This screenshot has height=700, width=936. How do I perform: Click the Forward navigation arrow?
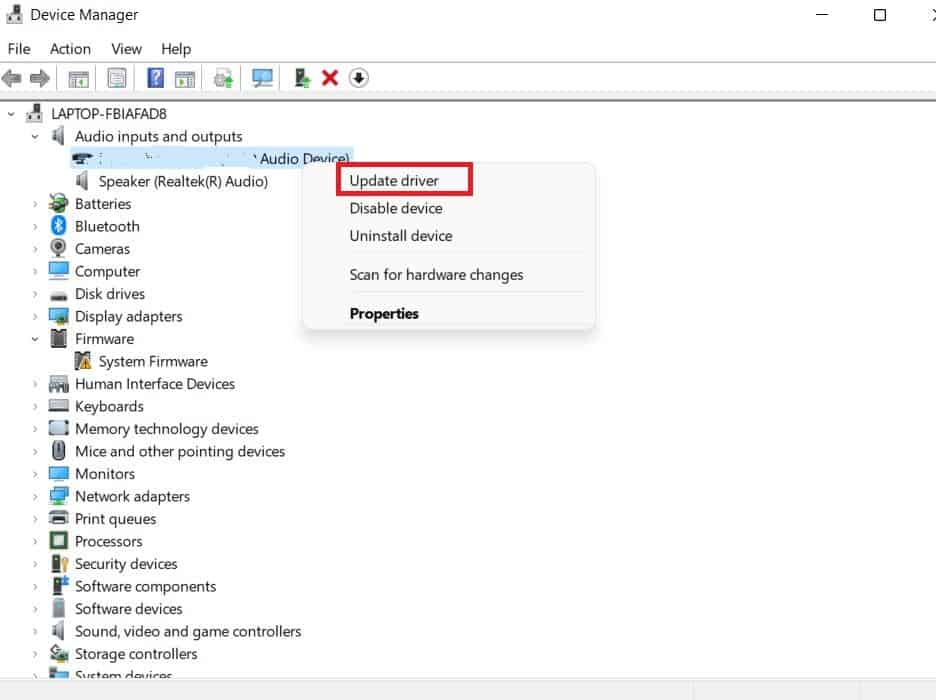tap(38, 78)
